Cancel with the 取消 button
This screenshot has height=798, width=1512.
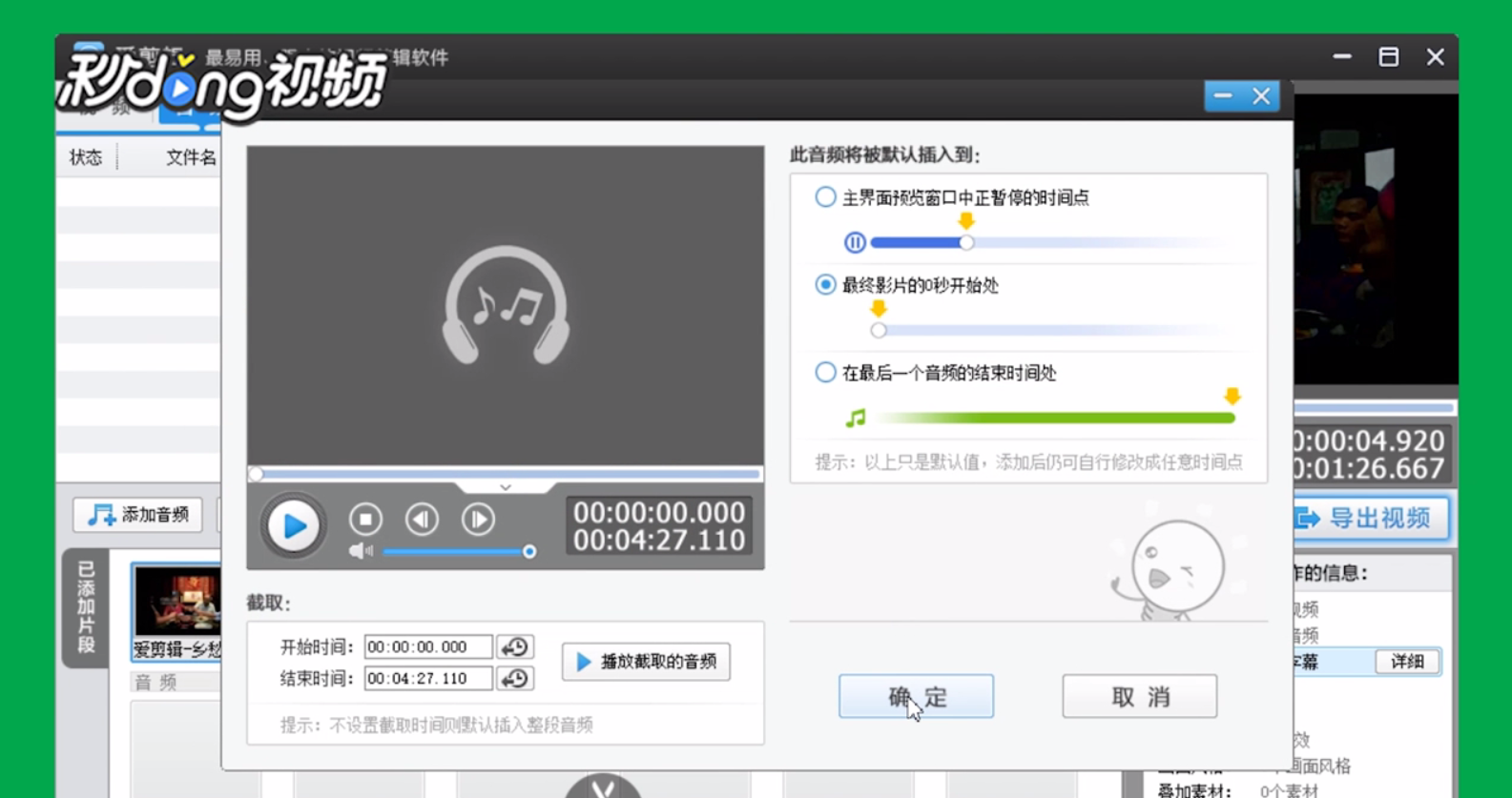coord(1140,697)
